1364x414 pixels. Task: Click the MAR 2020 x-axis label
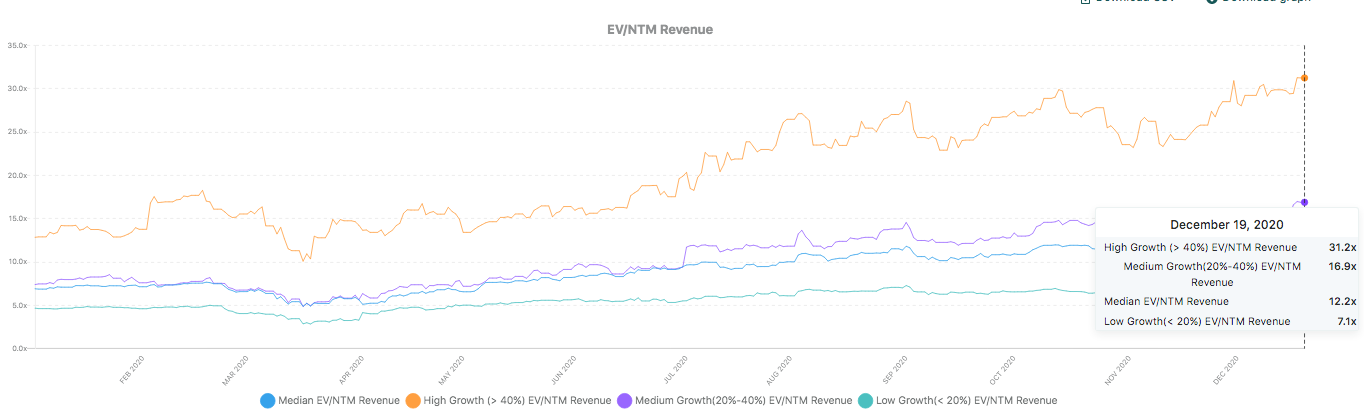[x=238, y=369]
